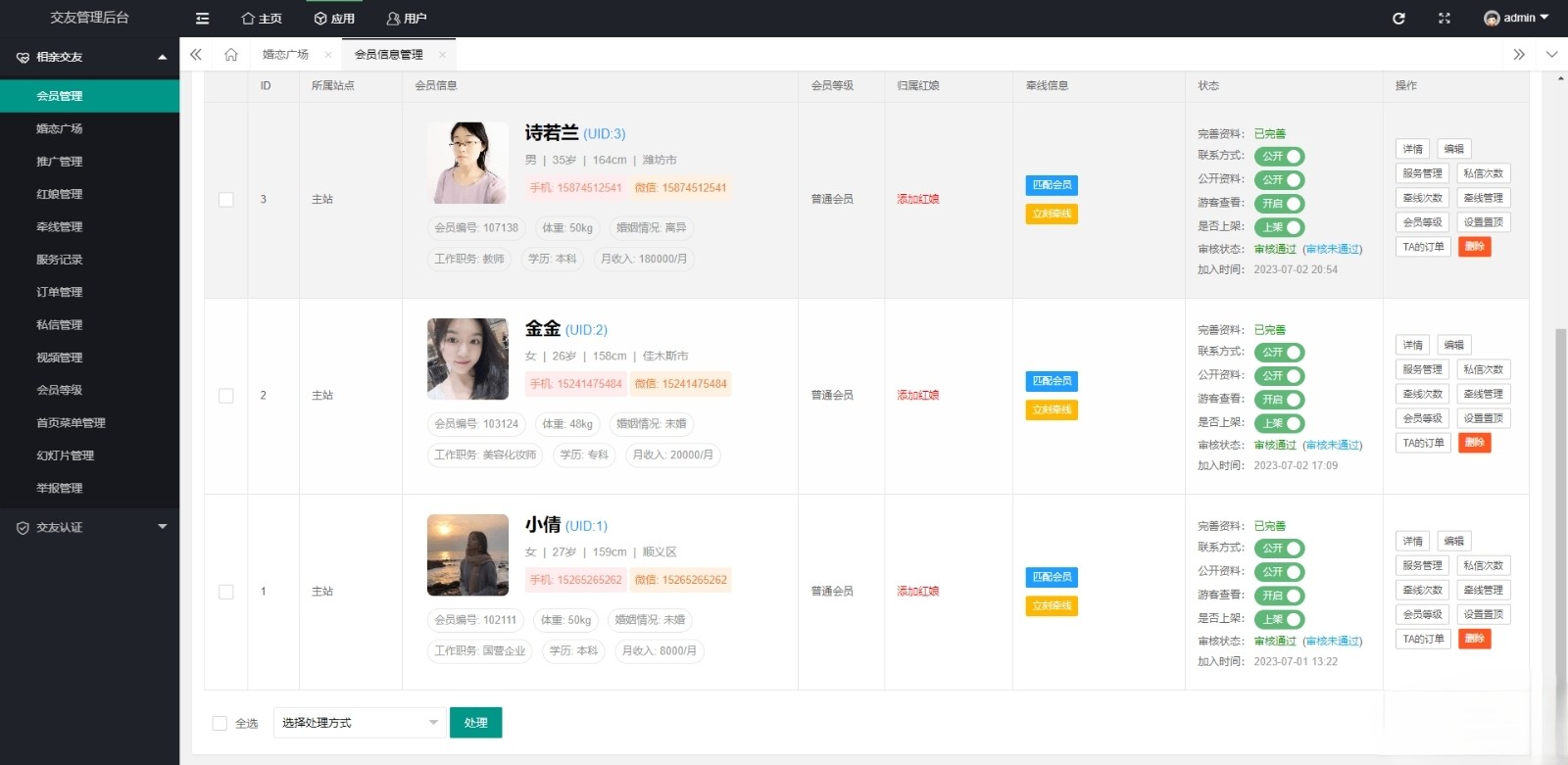The height and width of the screenshot is (765, 1568).
Task: Open 服务管理 for member 金金
Action: pos(1422,369)
